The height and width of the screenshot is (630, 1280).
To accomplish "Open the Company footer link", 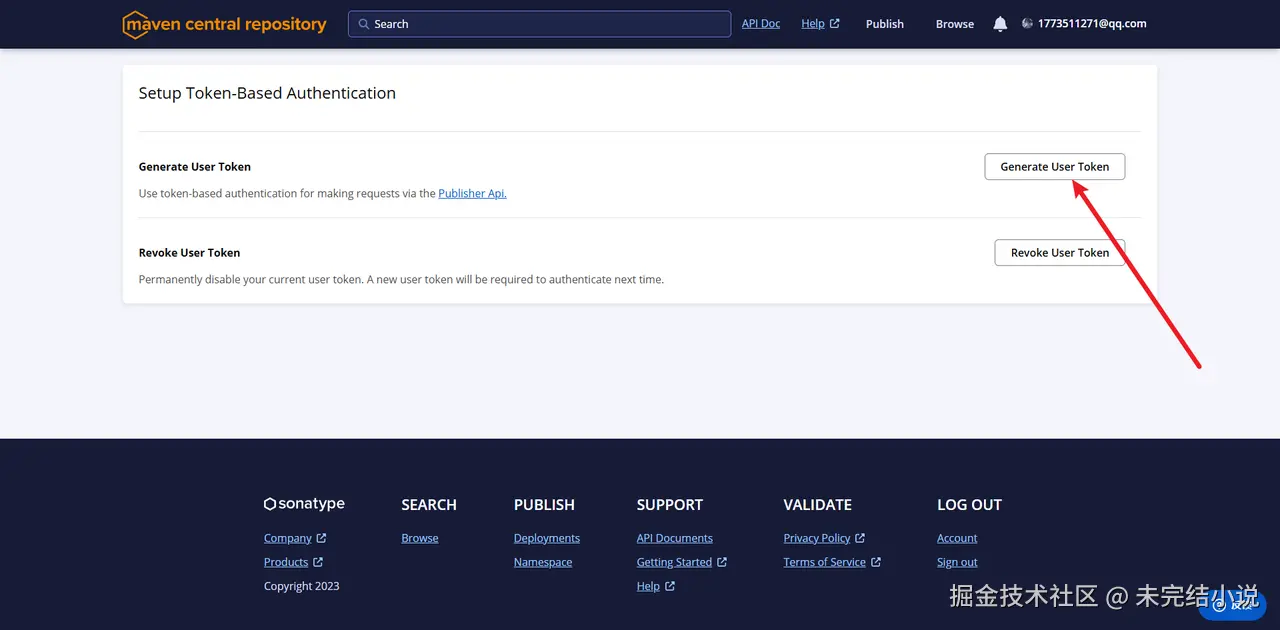I will (288, 538).
